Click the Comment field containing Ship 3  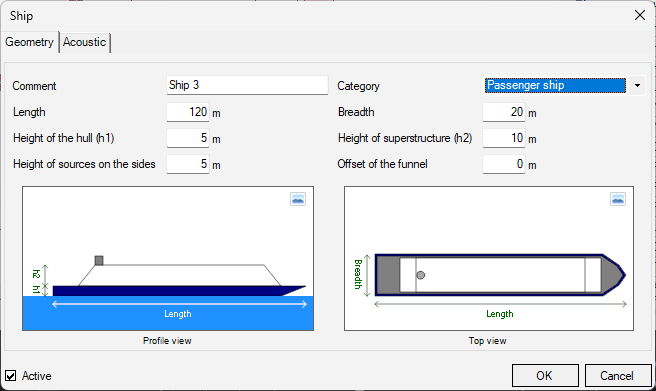coord(247,85)
